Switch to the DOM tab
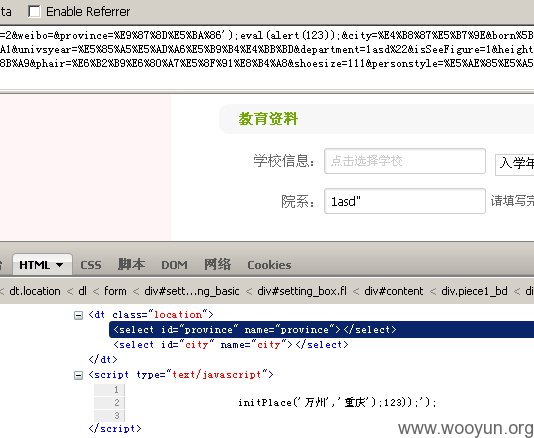534x438 pixels. click(x=174, y=265)
